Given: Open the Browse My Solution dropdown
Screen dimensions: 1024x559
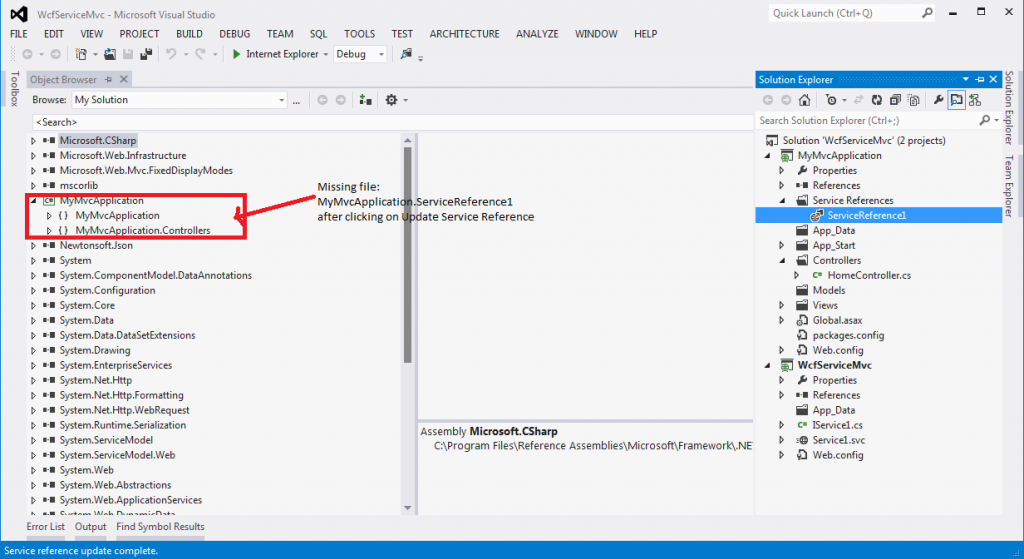Looking at the screenshot, I should (281, 101).
